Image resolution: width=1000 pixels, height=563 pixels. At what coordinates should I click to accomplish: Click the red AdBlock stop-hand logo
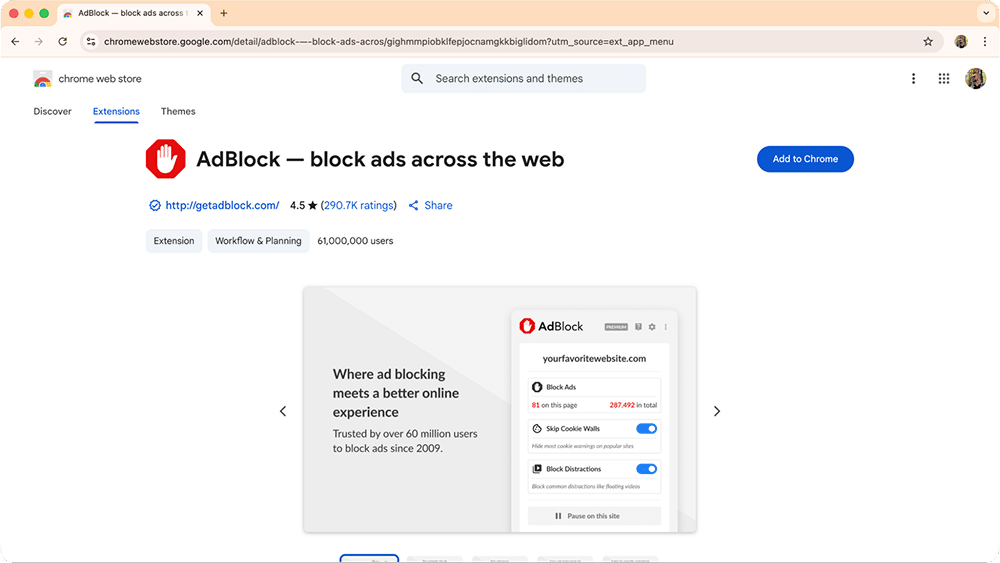[166, 159]
